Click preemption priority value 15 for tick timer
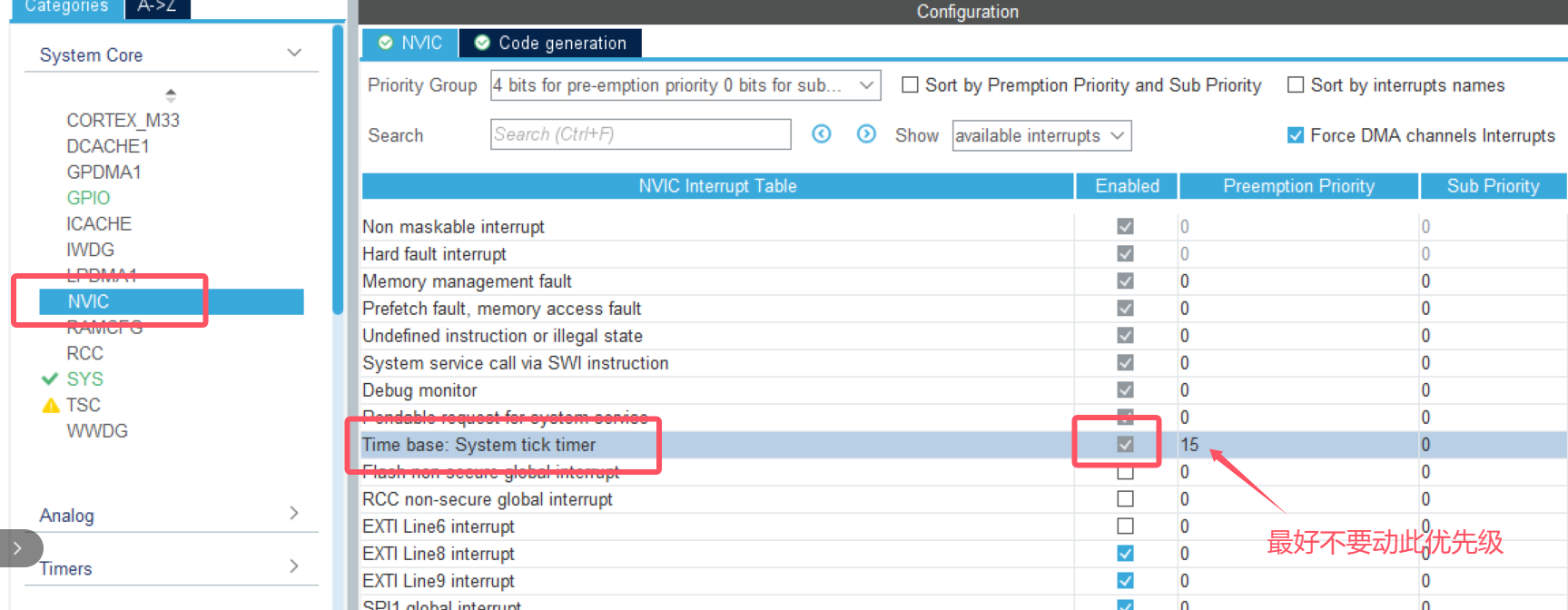The height and width of the screenshot is (610, 1568). point(1189,445)
